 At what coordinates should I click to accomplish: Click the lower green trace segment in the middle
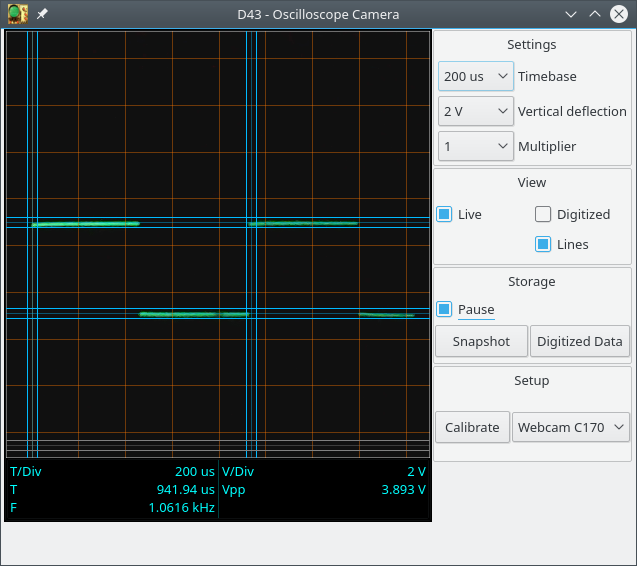[194, 314]
